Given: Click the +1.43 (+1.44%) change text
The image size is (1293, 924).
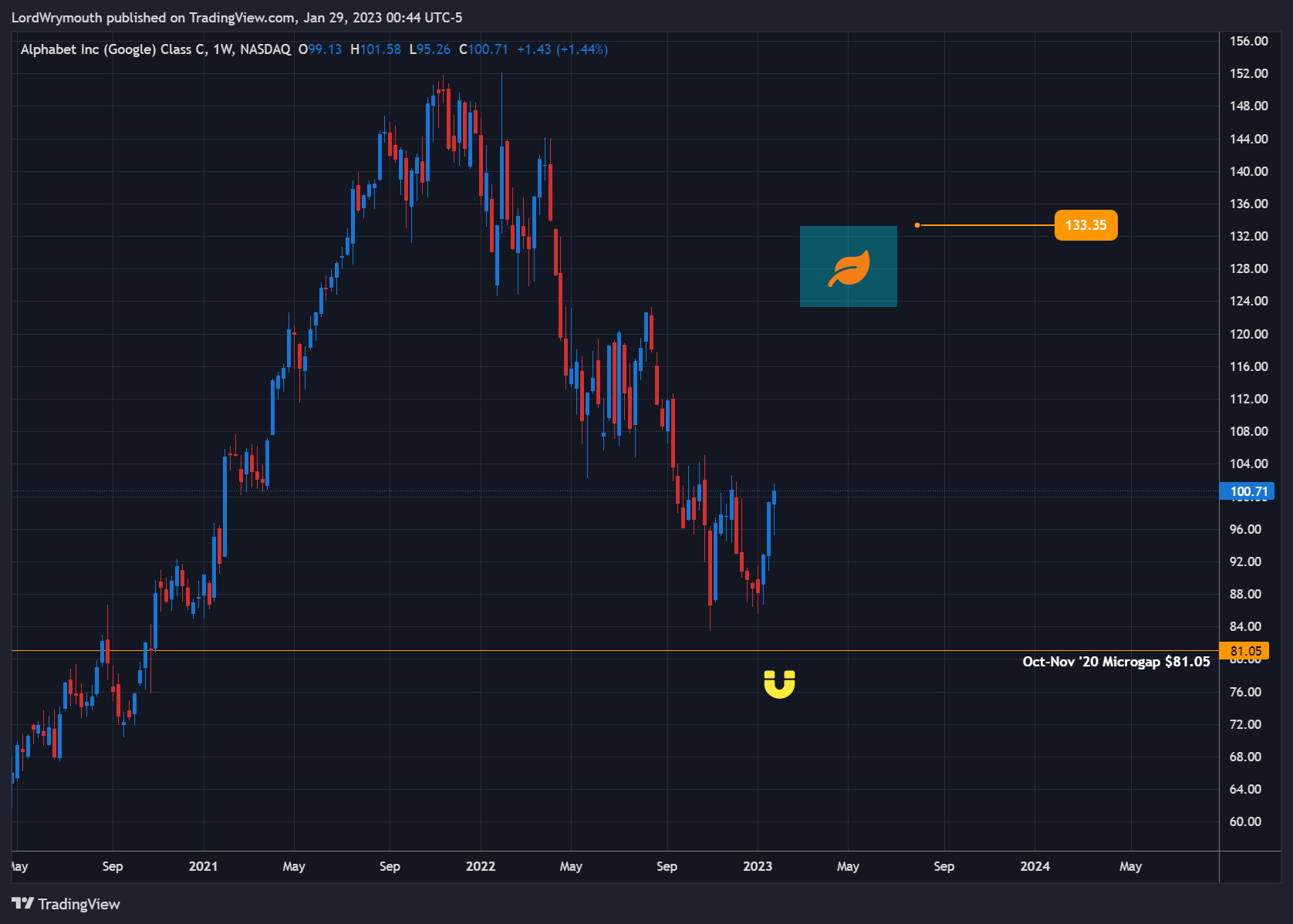Looking at the screenshot, I should pos(562,49).
